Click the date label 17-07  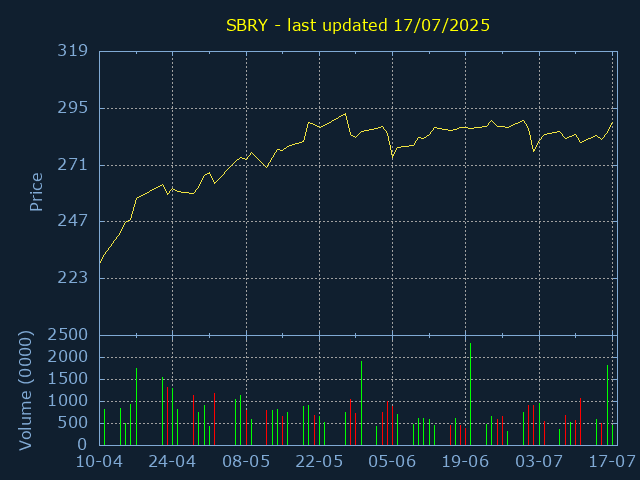(x=612, y=462)
